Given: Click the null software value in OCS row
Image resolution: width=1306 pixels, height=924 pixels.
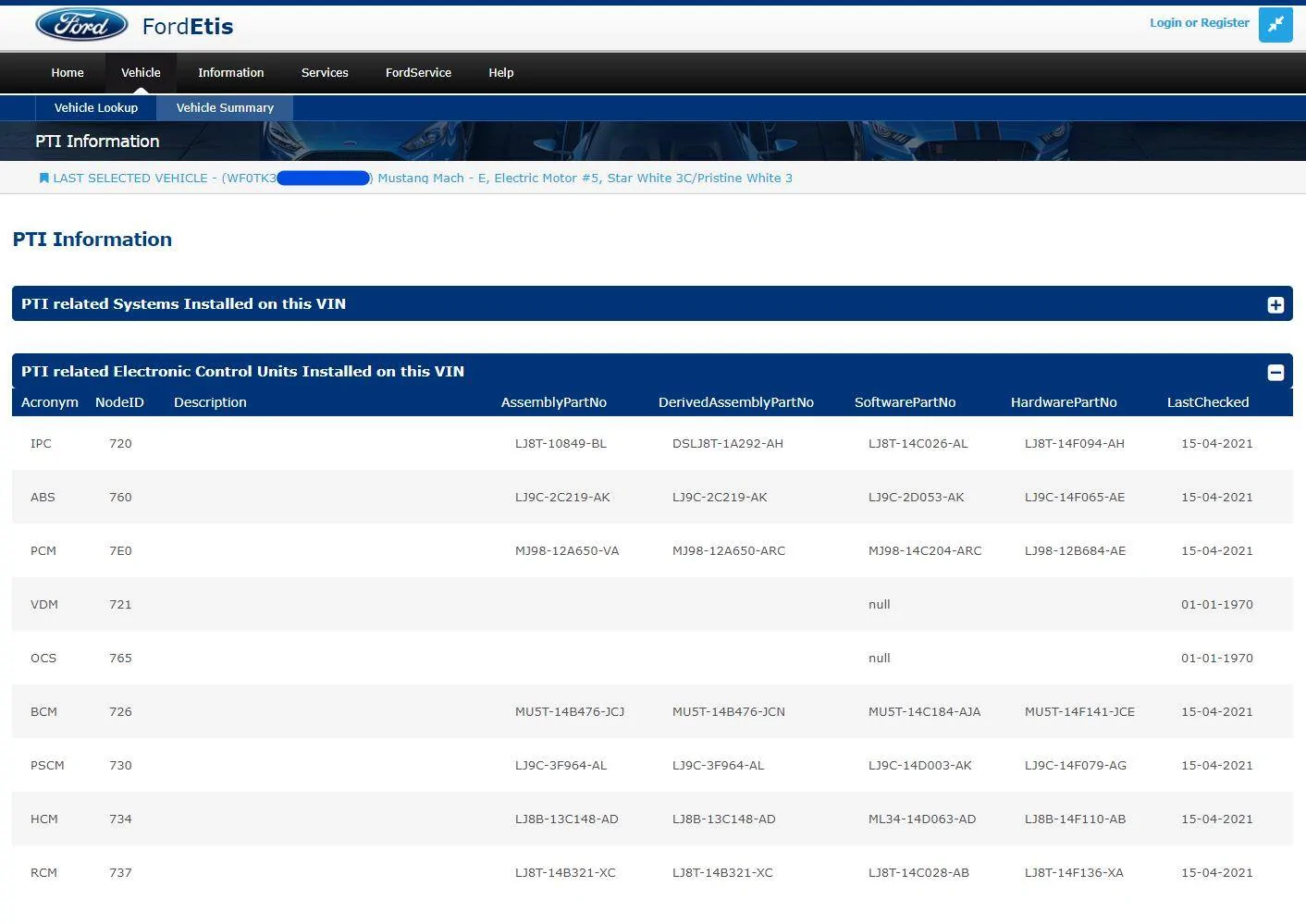Looking at the screenshot, I should (x=880, y=658).
